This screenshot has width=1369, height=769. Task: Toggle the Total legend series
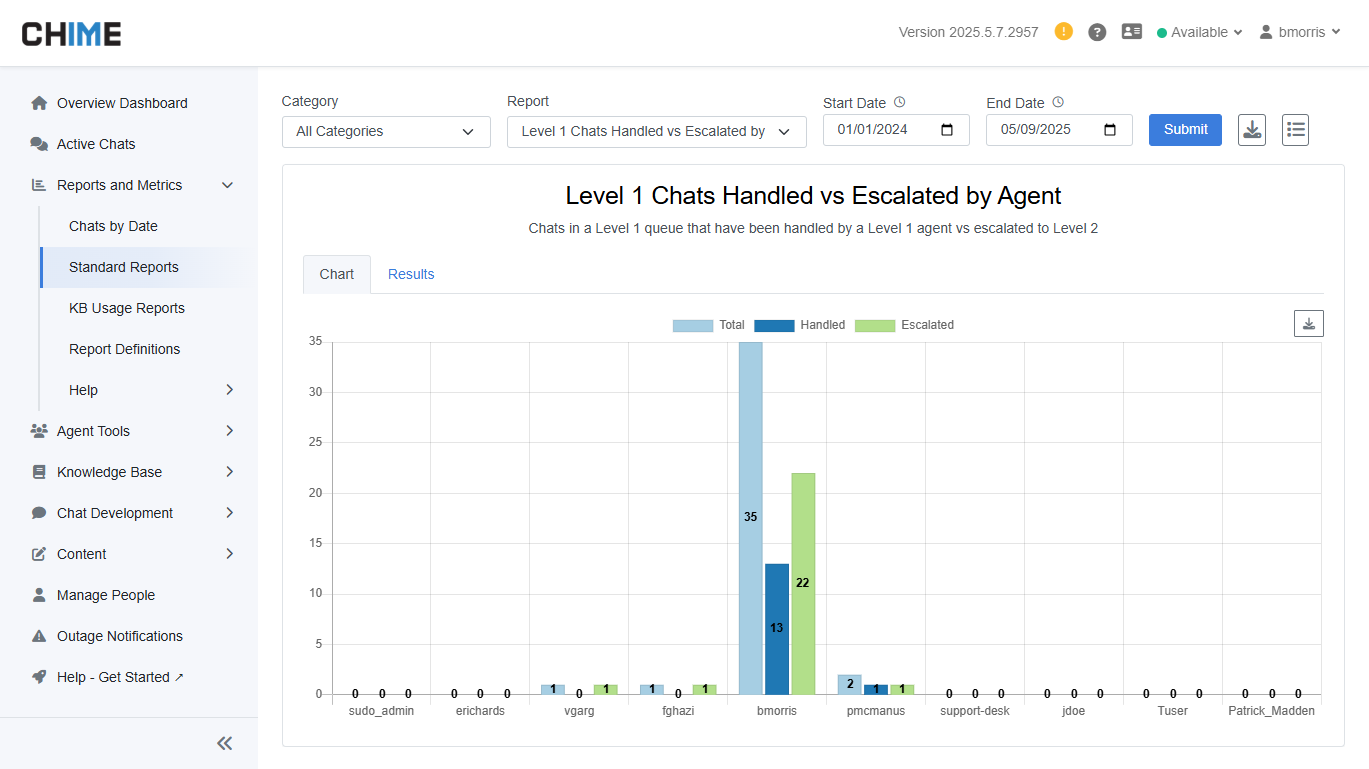tap(709, 325)
